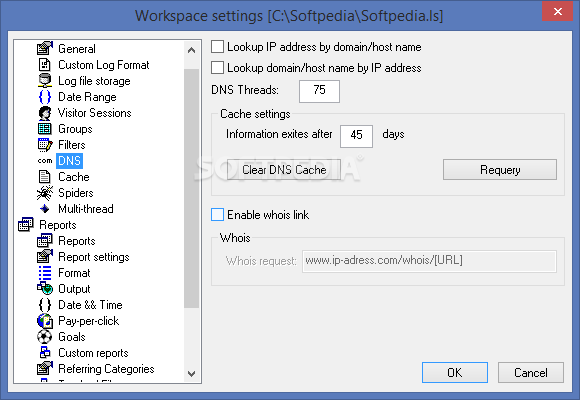Click the Cancel button
This screenshot has height=400, width=580.
click(x=530, y=372)
